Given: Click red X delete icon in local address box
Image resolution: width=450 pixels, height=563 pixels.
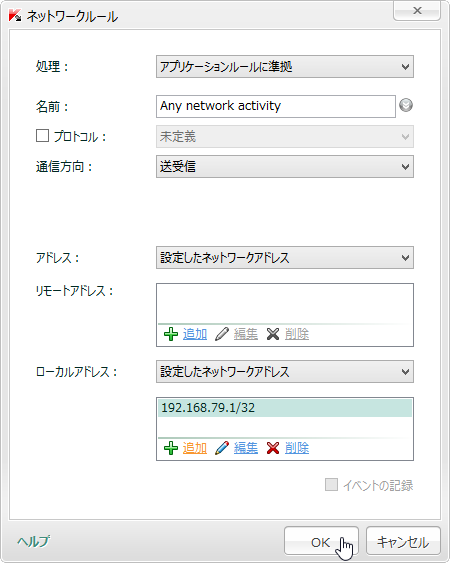Looking at the screenshot, I should pyautogui.click(x=273, y=448).
